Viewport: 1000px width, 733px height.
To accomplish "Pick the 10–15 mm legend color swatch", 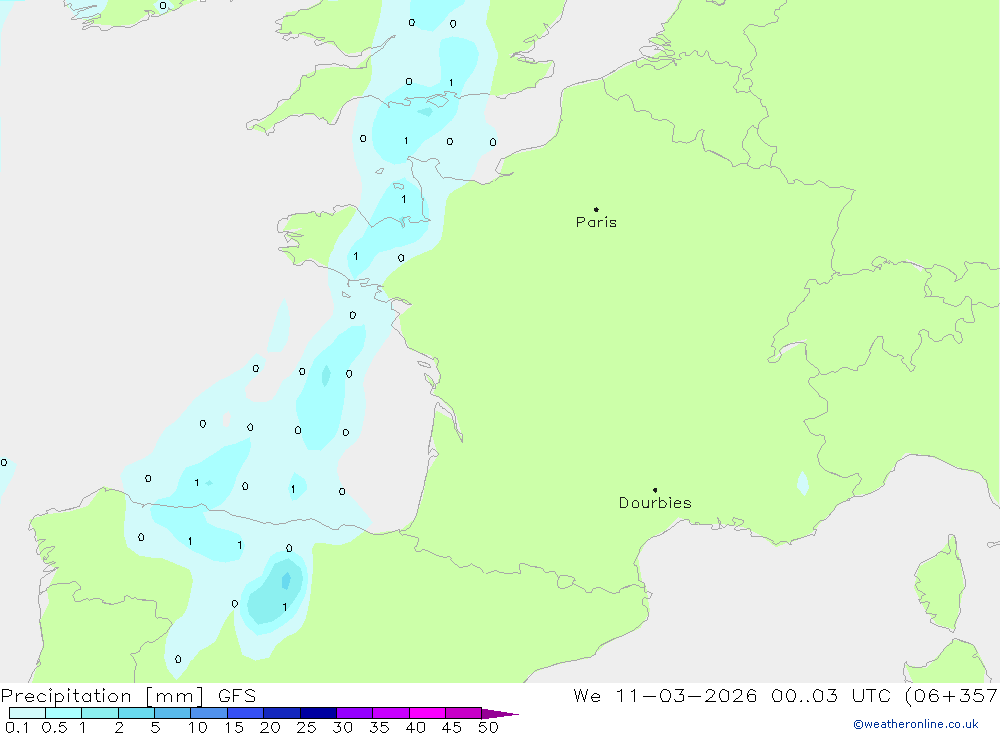I will [209, 713].
